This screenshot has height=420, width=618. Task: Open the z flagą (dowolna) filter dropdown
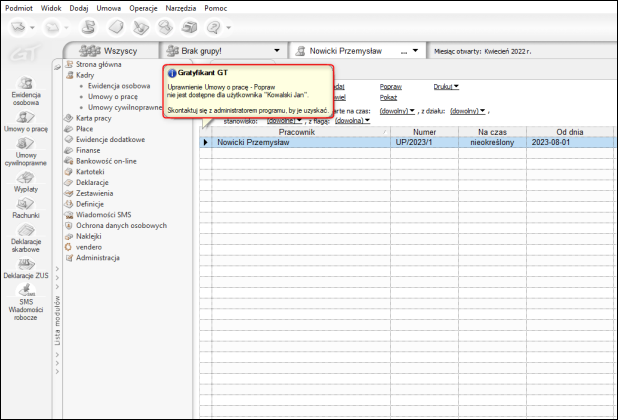point(352,121)
